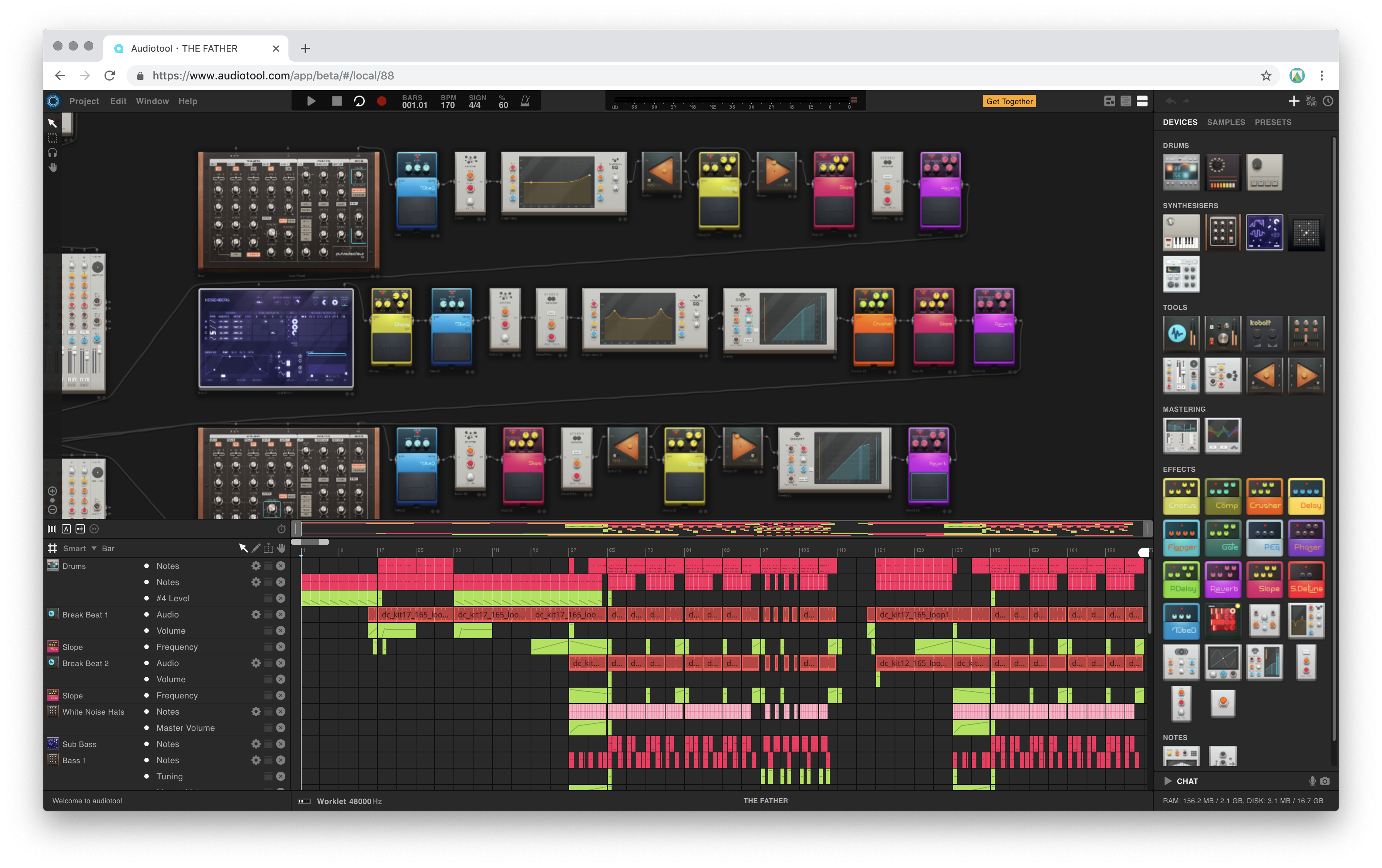The image size is (1382, 868).
Task: Expand the CHAT panel triangle
Action: (1167, 781)
